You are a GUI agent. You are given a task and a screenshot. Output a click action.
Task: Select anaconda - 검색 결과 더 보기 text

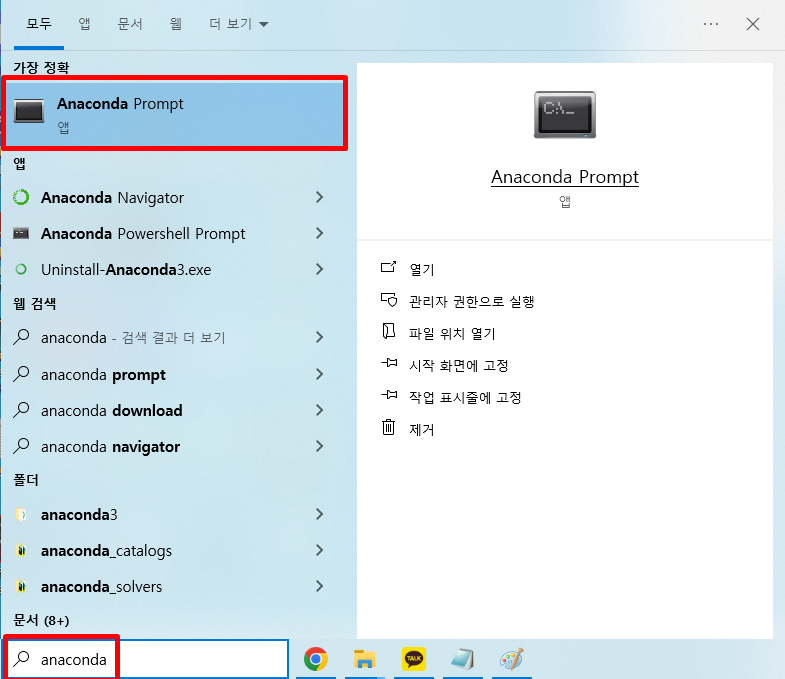coord(133,338)
